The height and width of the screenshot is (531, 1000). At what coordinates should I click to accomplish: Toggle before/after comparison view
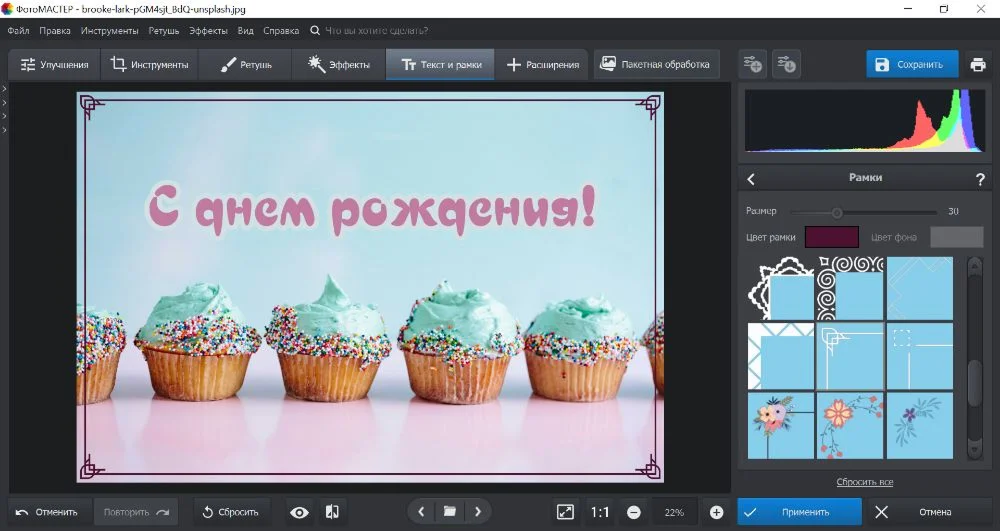click(x=333, y=512)
